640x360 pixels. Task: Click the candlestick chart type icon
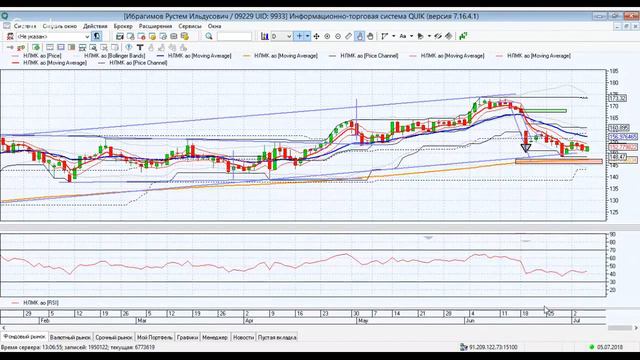[x=264, y=36]
